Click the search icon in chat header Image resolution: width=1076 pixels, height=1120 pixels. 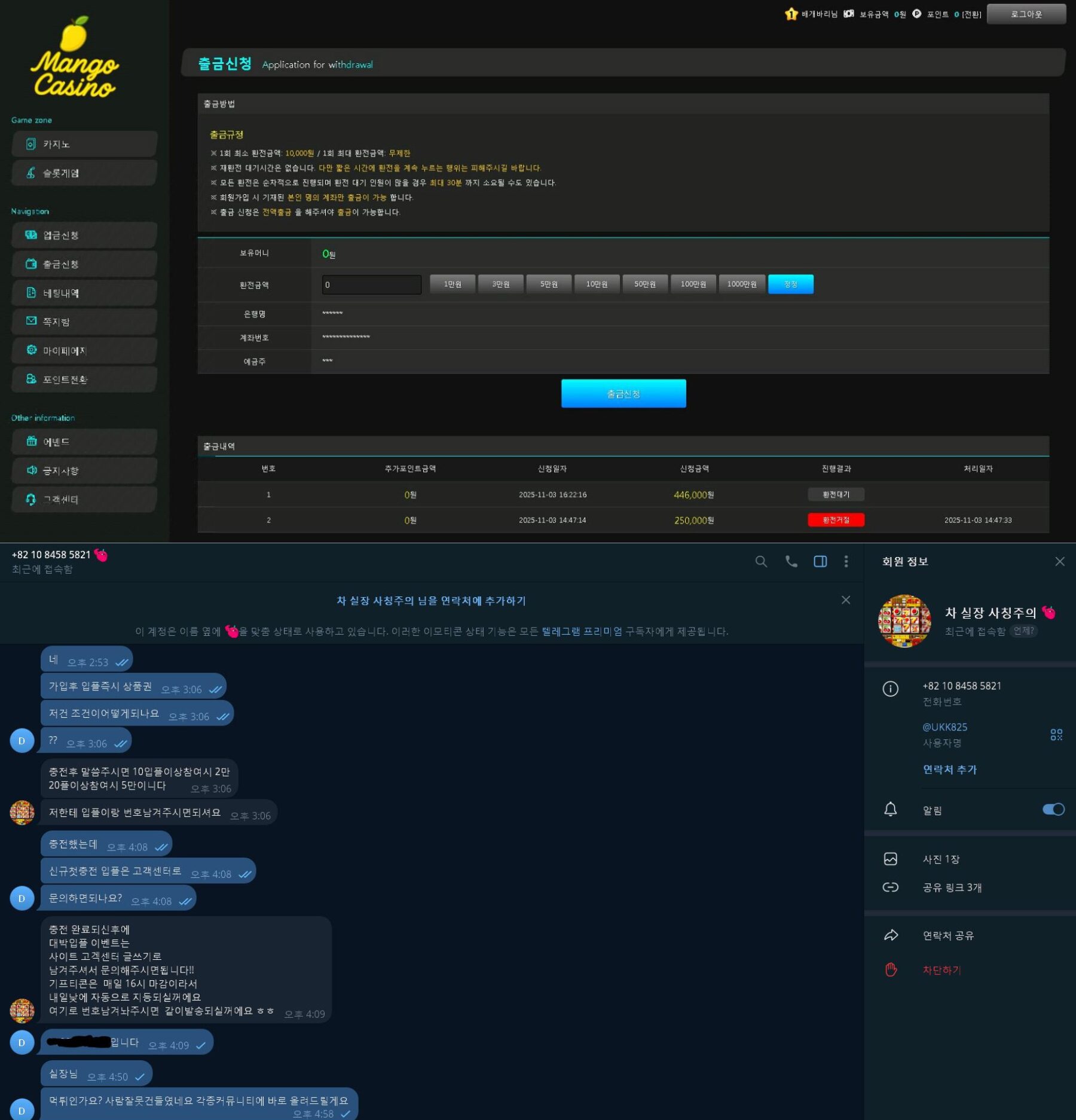[x=761, y=561]
